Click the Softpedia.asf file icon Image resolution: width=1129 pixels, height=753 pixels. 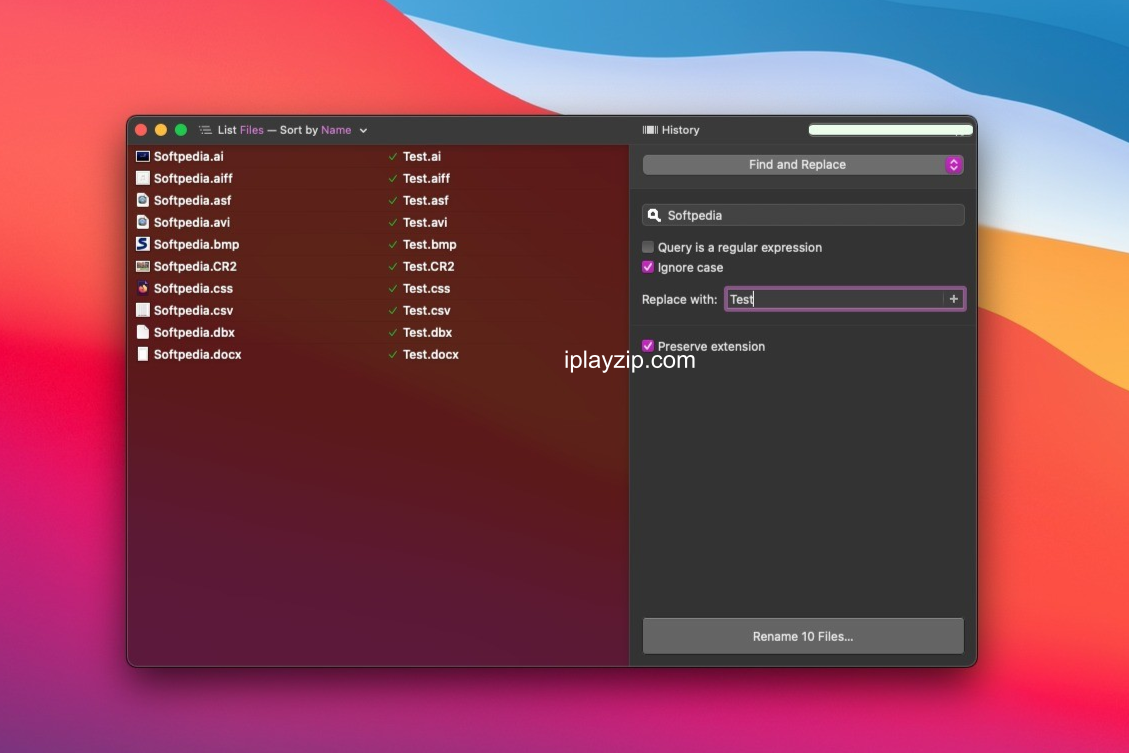coord(143,200)
